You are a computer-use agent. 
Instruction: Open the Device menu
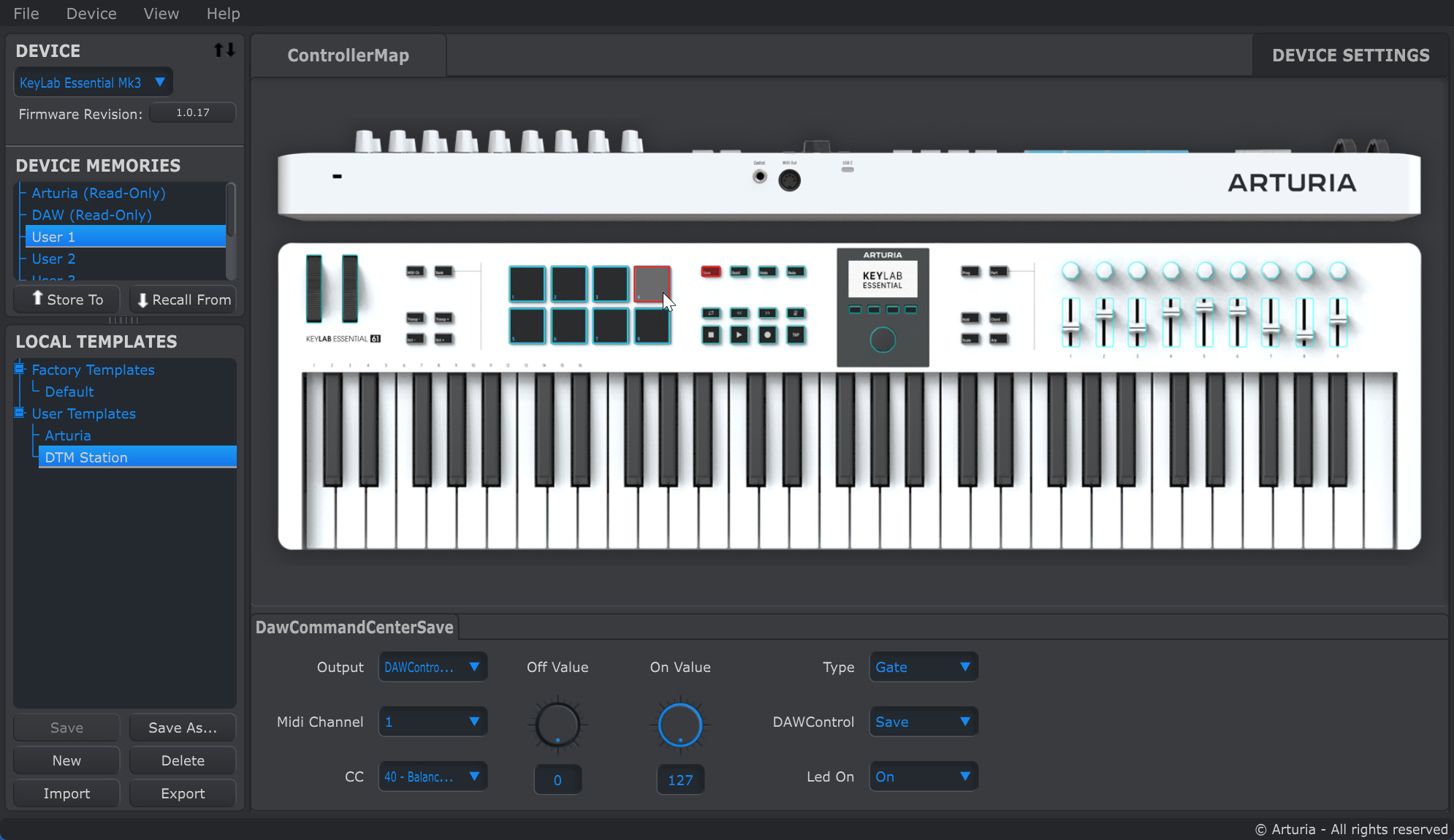pyautogui.click(x=91, y=13)
